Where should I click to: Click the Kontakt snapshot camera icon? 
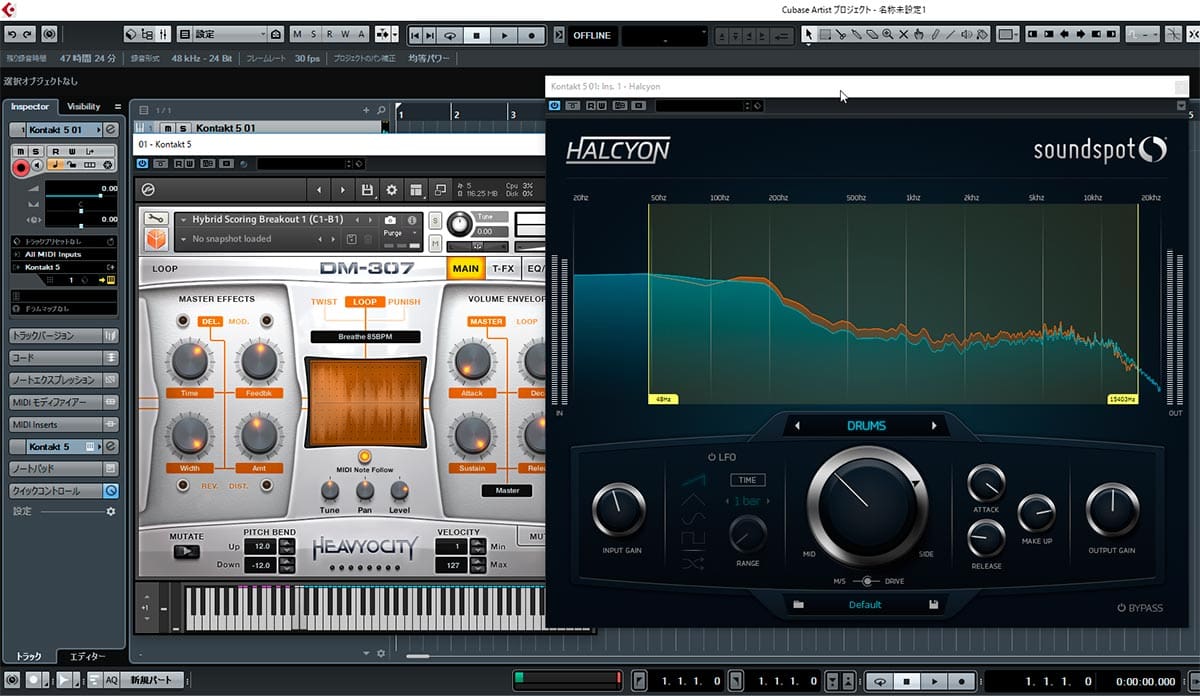390,220
